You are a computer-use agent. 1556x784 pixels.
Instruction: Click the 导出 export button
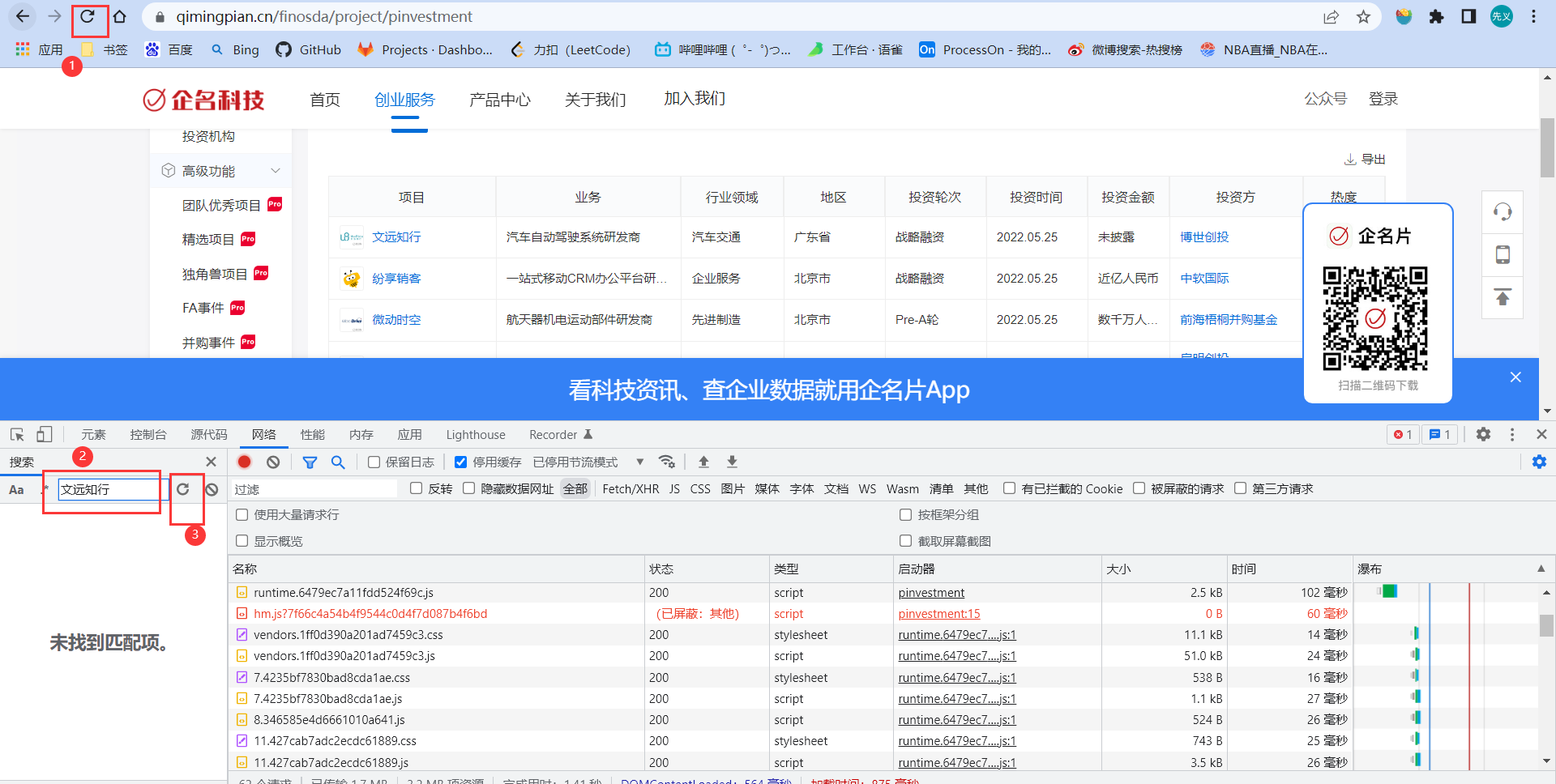pyautogui.click(x=1366, y=160)
